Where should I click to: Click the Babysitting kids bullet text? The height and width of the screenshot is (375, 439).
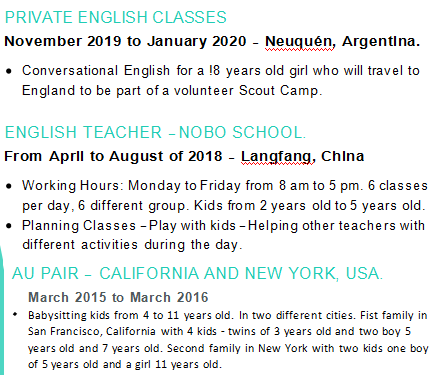click(x=228, y=340)
